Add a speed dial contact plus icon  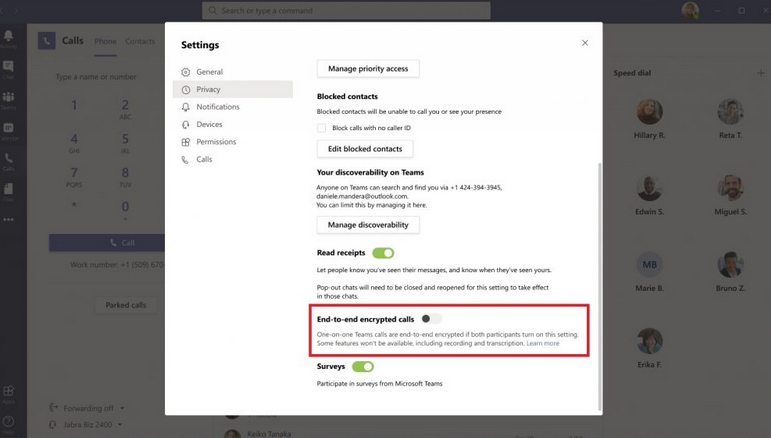coord(761,73)
